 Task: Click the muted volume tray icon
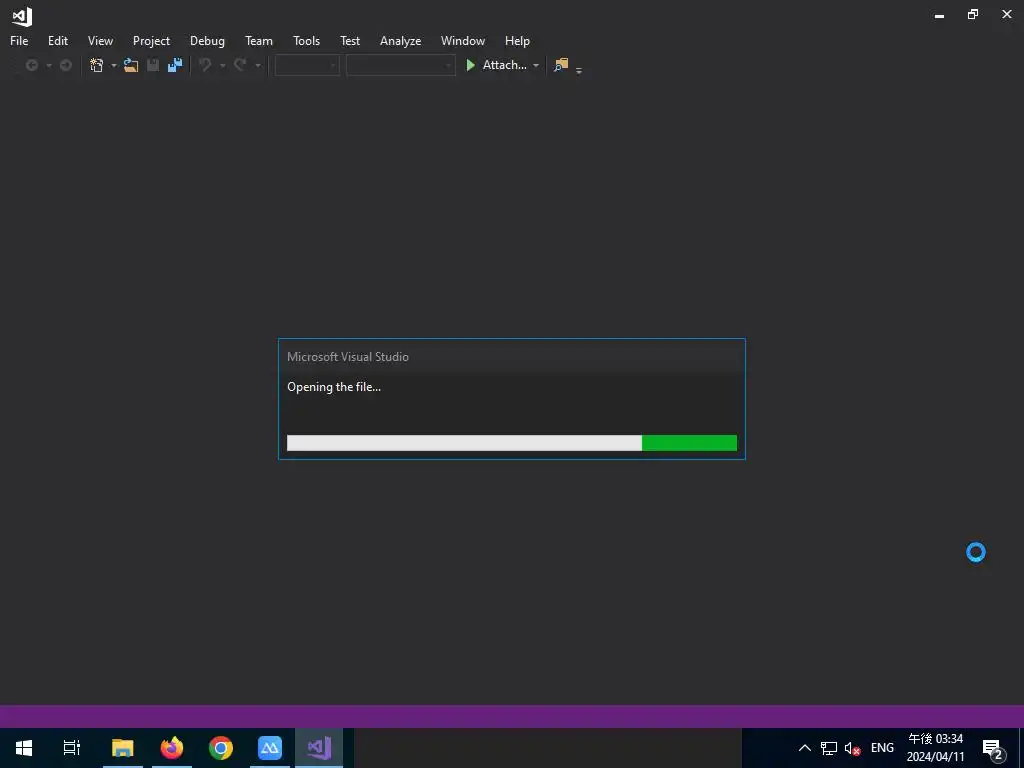point(852,748)
